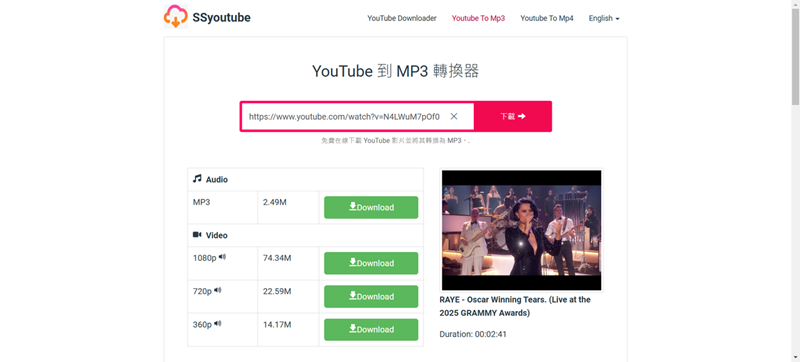Click the 22.59M file size cell
The height and width of the screenshot is (362, 800).
pos(288,296)
